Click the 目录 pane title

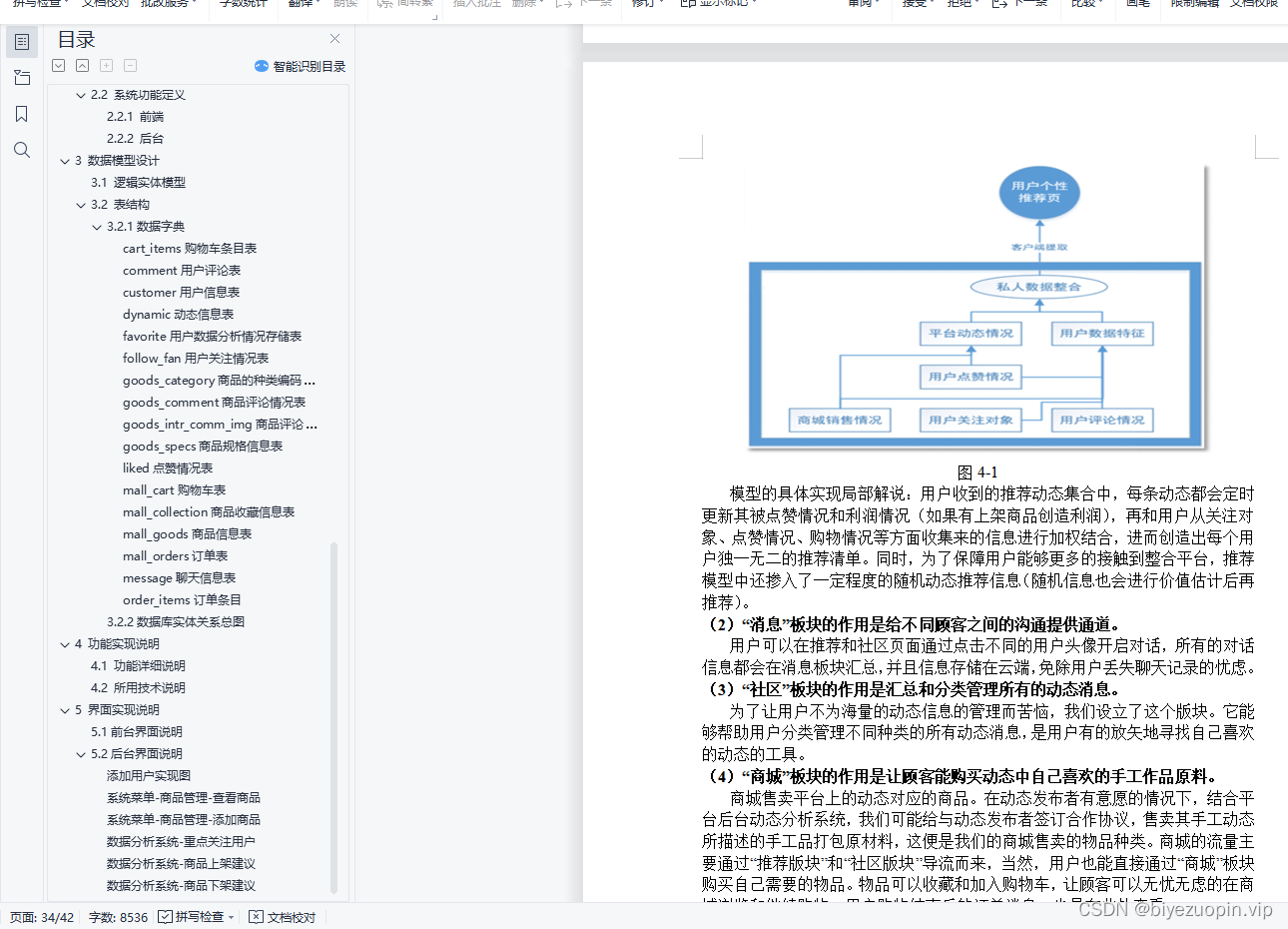pyautogui.click(x=77, y=40)
